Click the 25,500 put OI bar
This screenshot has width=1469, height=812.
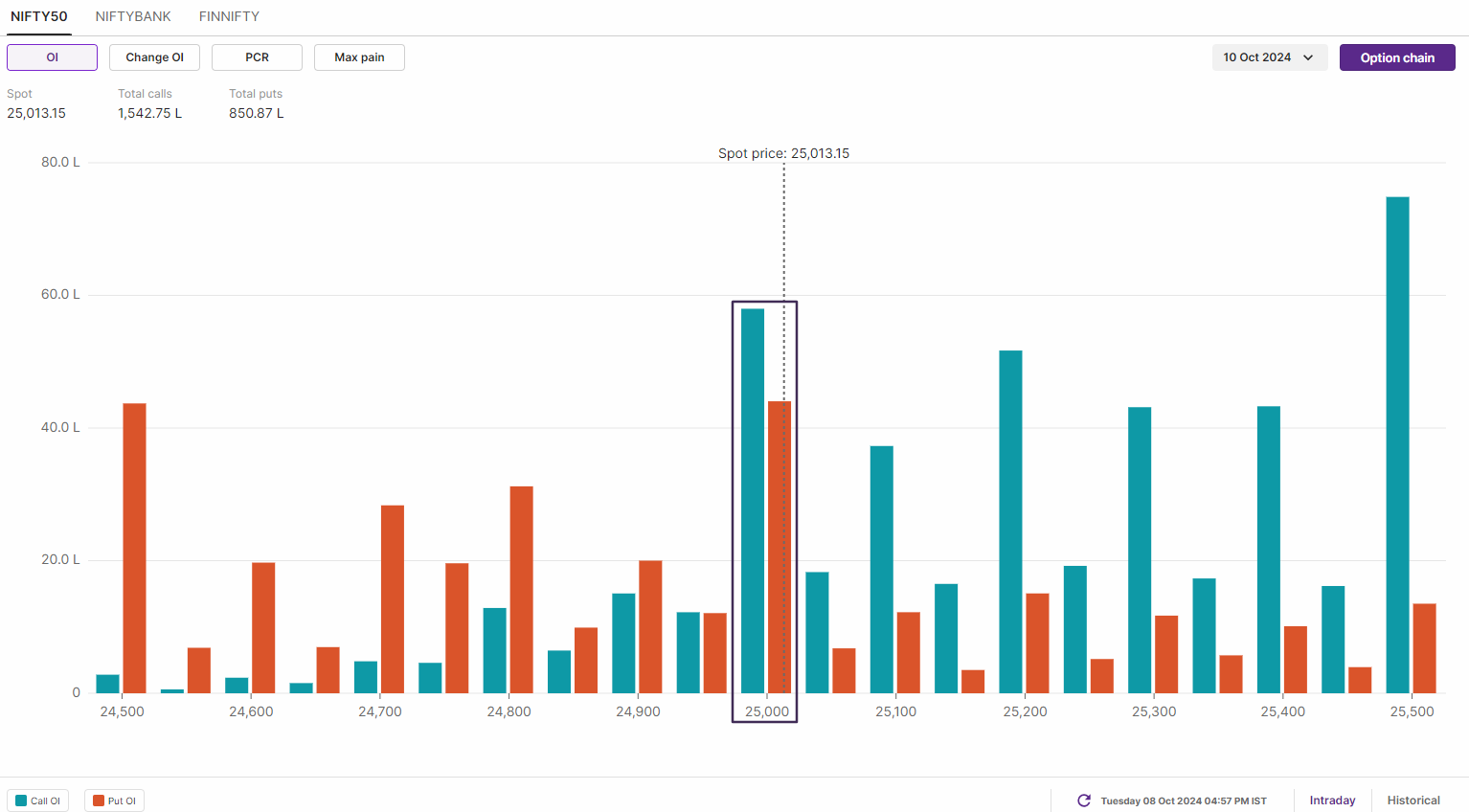coord(1424,648)
